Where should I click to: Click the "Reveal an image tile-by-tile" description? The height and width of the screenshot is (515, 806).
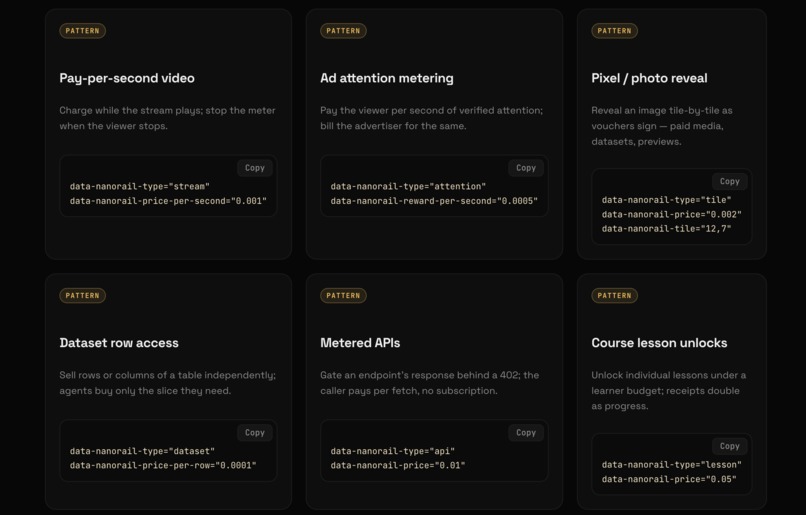point(662,126)
